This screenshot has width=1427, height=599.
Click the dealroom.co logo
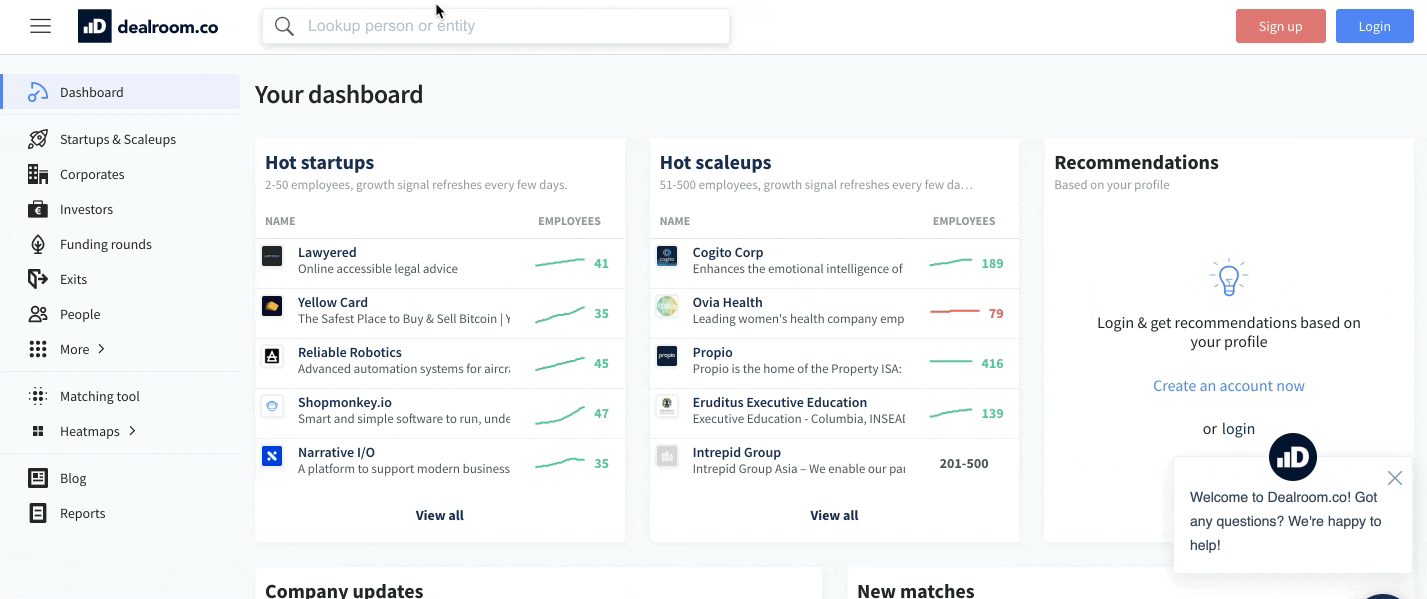point(148,26)
